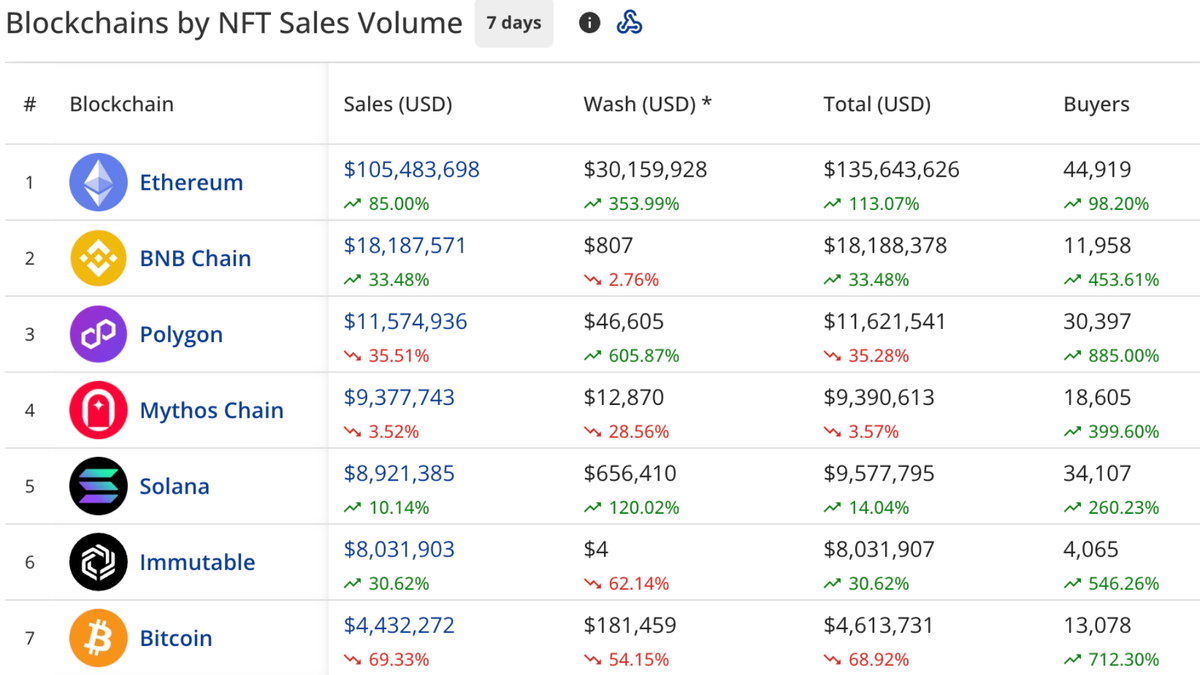The width and height of the screenshot is (1200, 675).
Task: Sort by the Sales (USD) column header
Action: tap(398, 104)
